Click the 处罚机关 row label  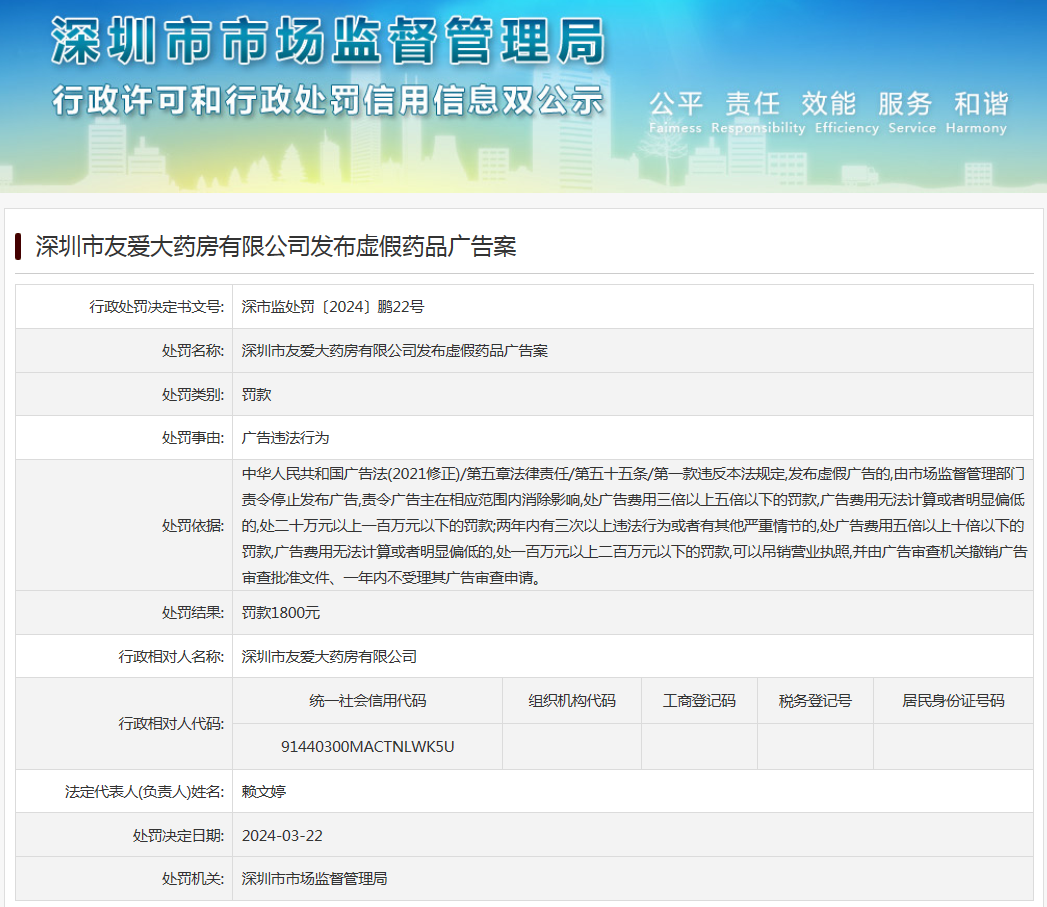pos(193,878)
